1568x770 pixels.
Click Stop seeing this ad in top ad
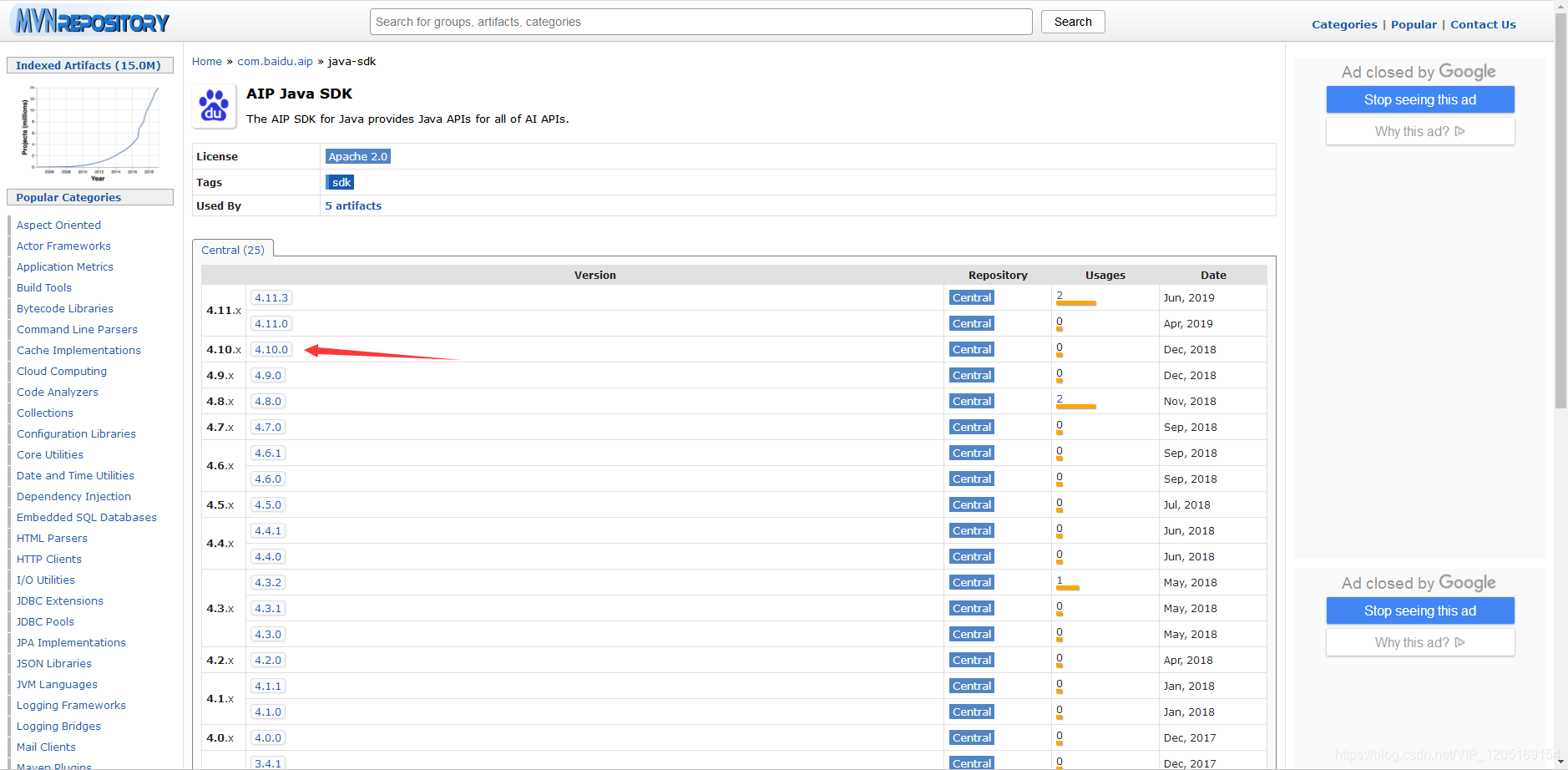pos(1419,99)
